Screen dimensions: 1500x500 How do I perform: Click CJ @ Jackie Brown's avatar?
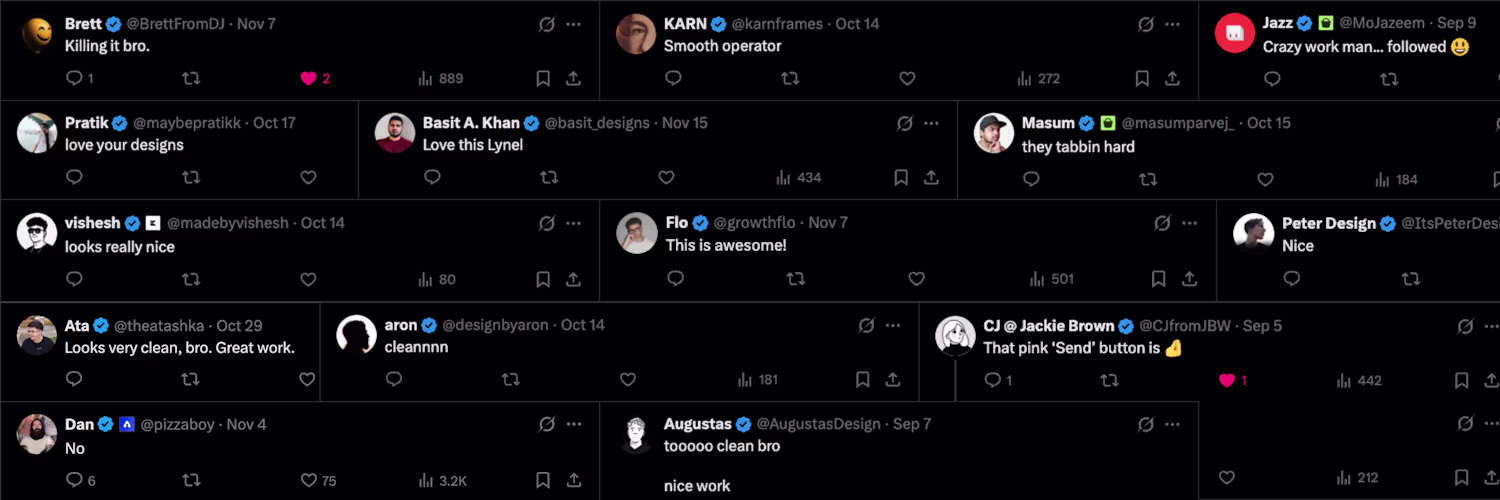click(955, 336)
